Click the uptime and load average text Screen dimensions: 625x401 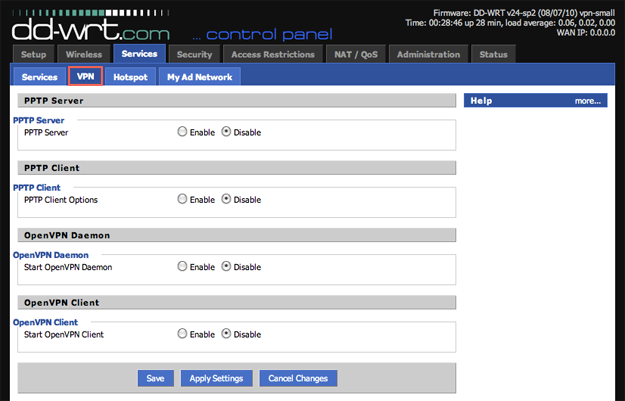tap(510, 23)
